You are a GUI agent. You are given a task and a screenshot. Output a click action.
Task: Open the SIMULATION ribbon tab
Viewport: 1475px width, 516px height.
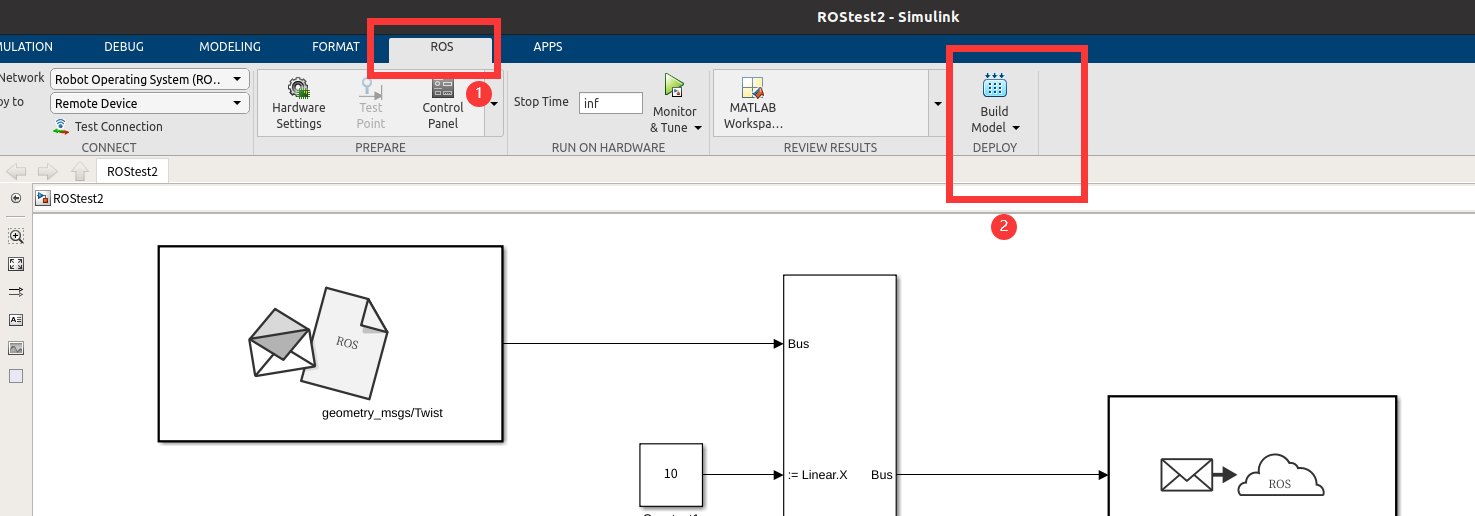(26, 47)
